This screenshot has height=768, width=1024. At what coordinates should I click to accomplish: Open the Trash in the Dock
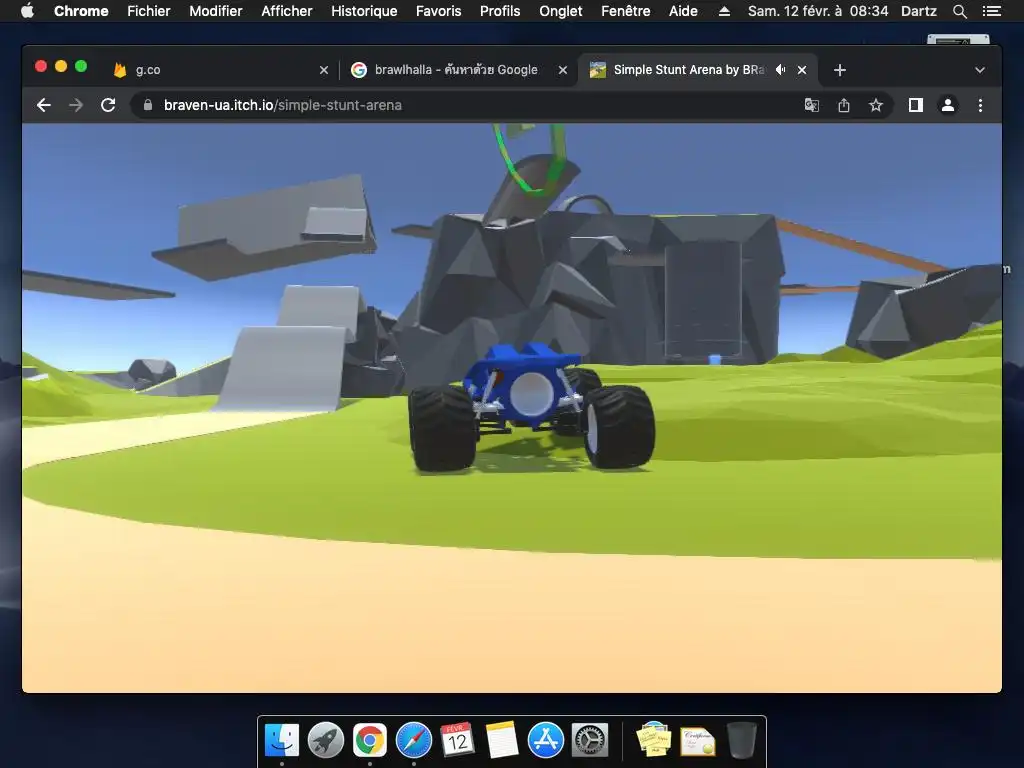coord(742,740)
